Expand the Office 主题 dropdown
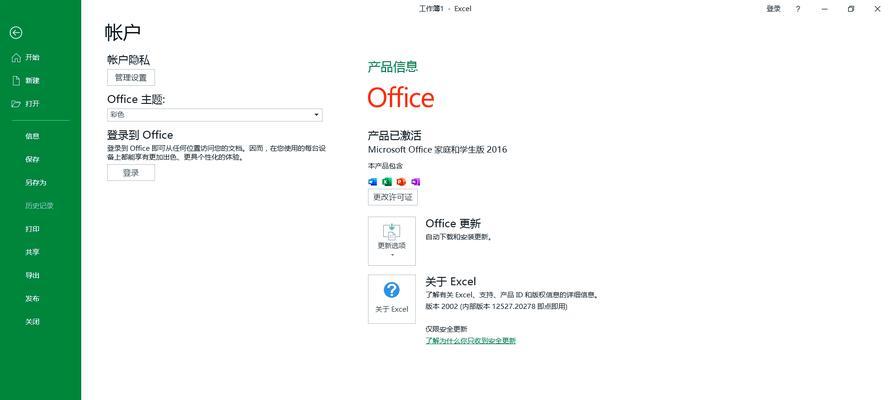 click(215, 115)
